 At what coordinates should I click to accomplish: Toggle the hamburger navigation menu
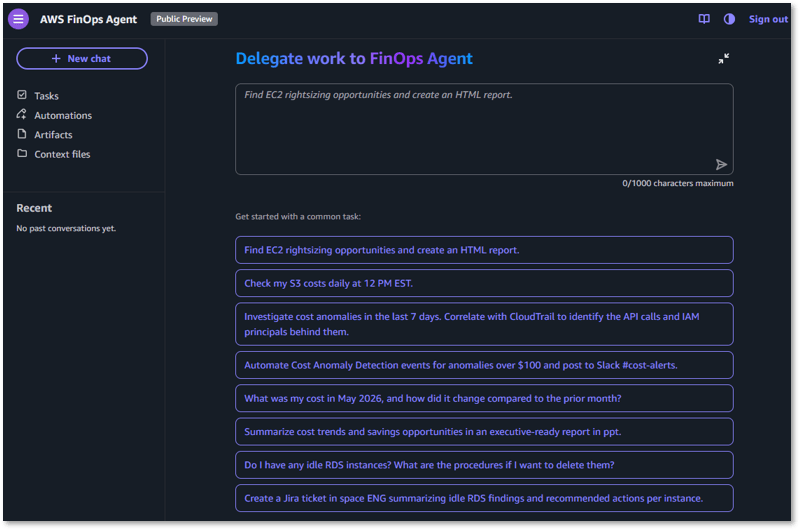[x=18, y=19]
